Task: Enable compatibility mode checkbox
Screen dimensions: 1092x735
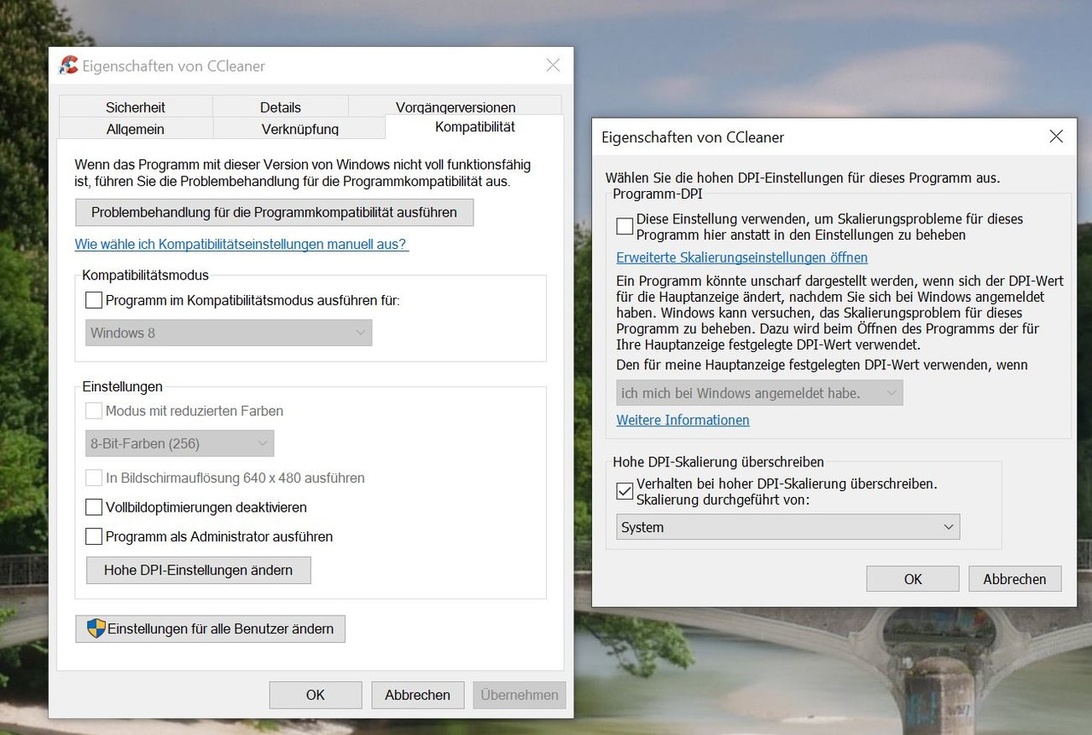Action: coord(94,300)
